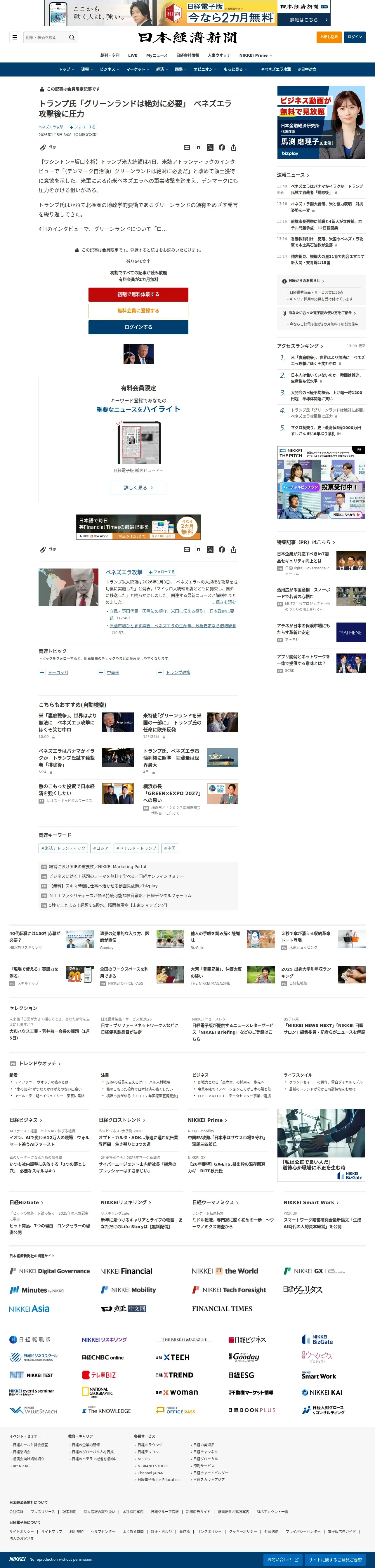Open the hamburger menu icon
375x1568 pixels.
point(15,37)
